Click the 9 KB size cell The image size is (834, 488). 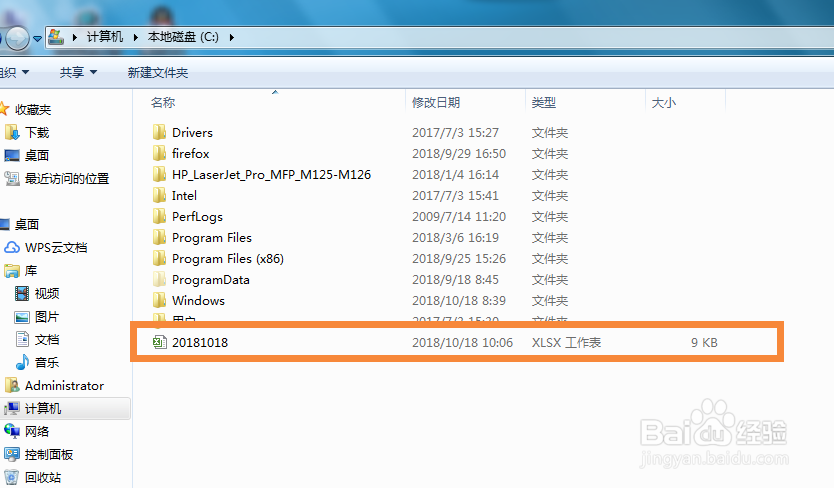pos(704,342)
